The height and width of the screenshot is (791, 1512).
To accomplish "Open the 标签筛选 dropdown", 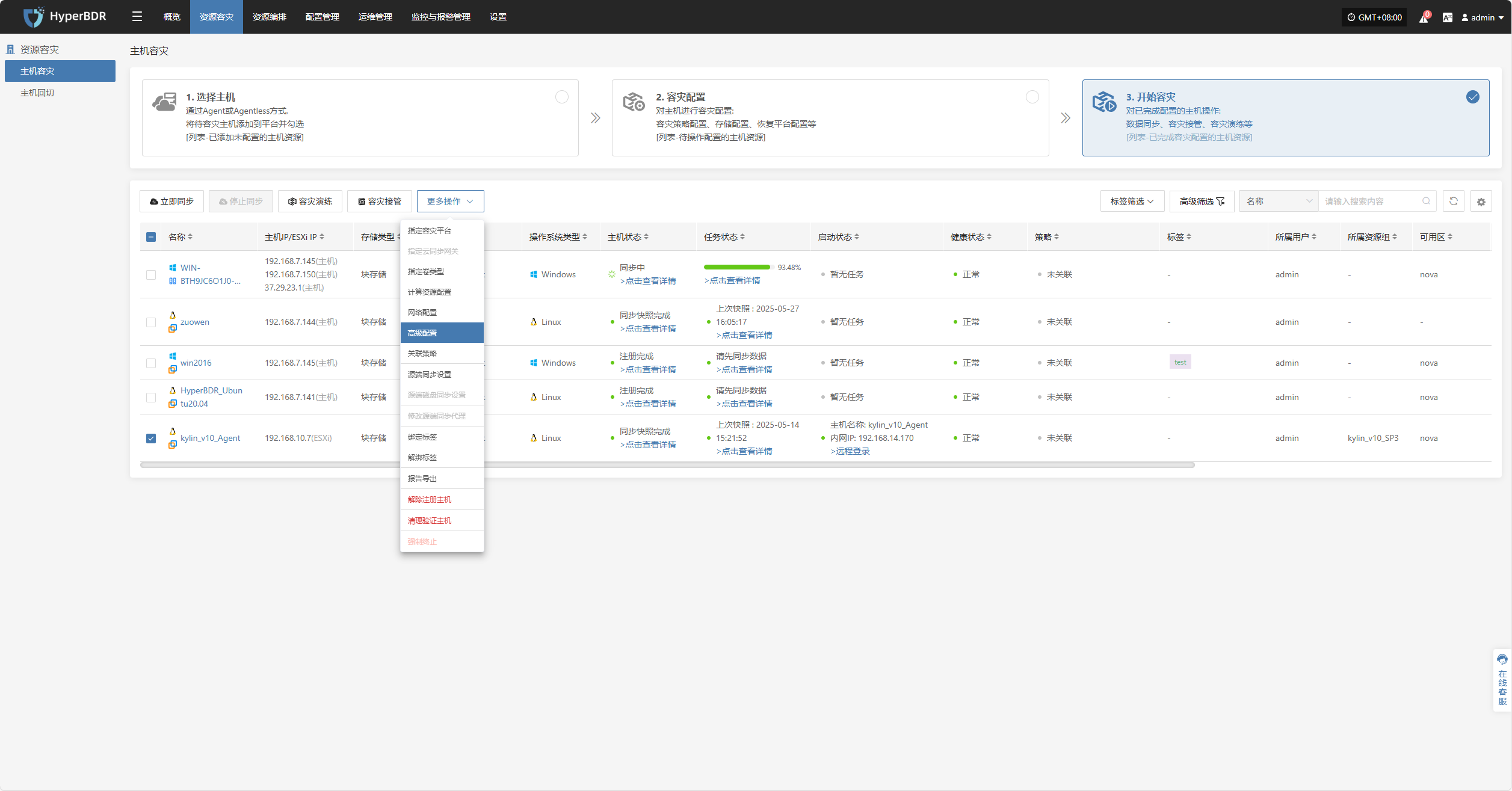I will point(1132,201).
